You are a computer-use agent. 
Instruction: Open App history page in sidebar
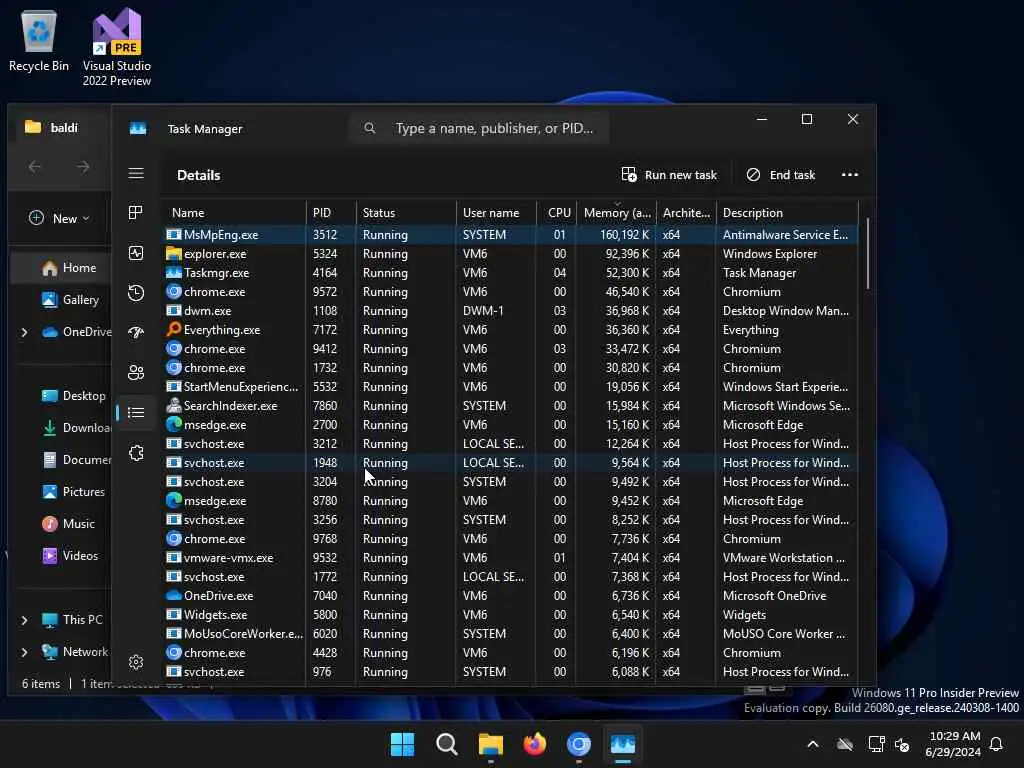point(136,293)
